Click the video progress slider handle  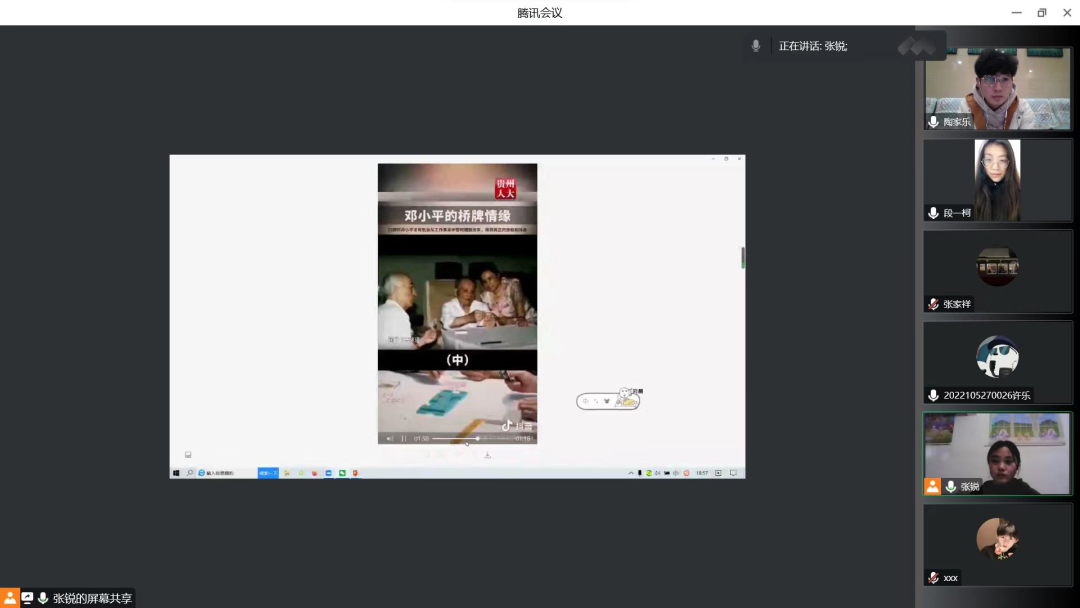477,439
